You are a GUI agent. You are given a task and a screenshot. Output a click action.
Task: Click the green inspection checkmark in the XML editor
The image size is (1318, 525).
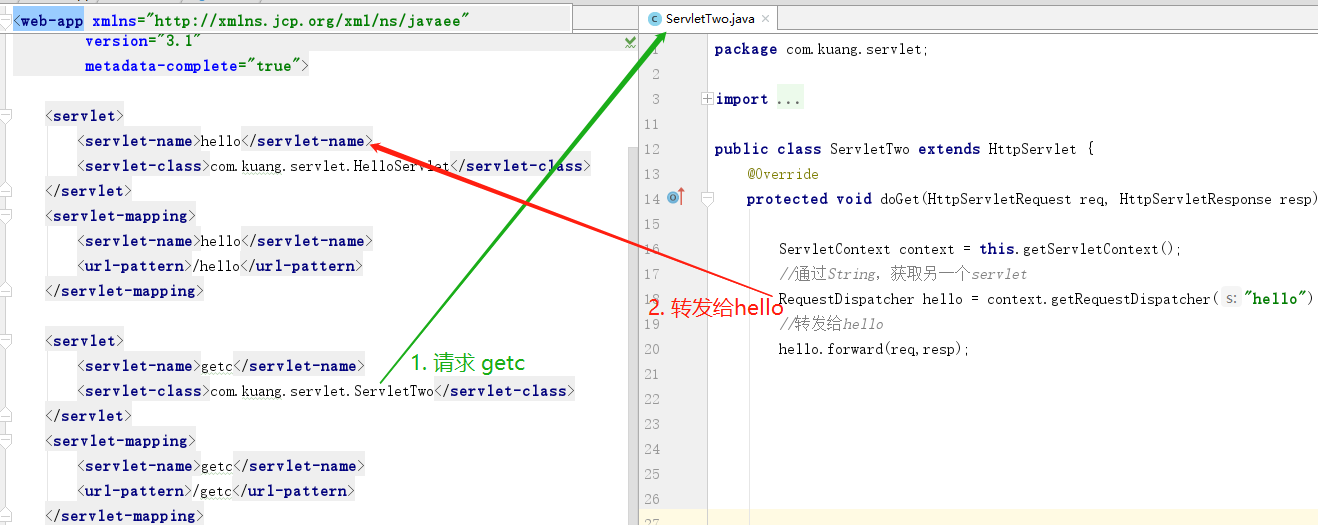pyautogui.click(x=631, y=42)
